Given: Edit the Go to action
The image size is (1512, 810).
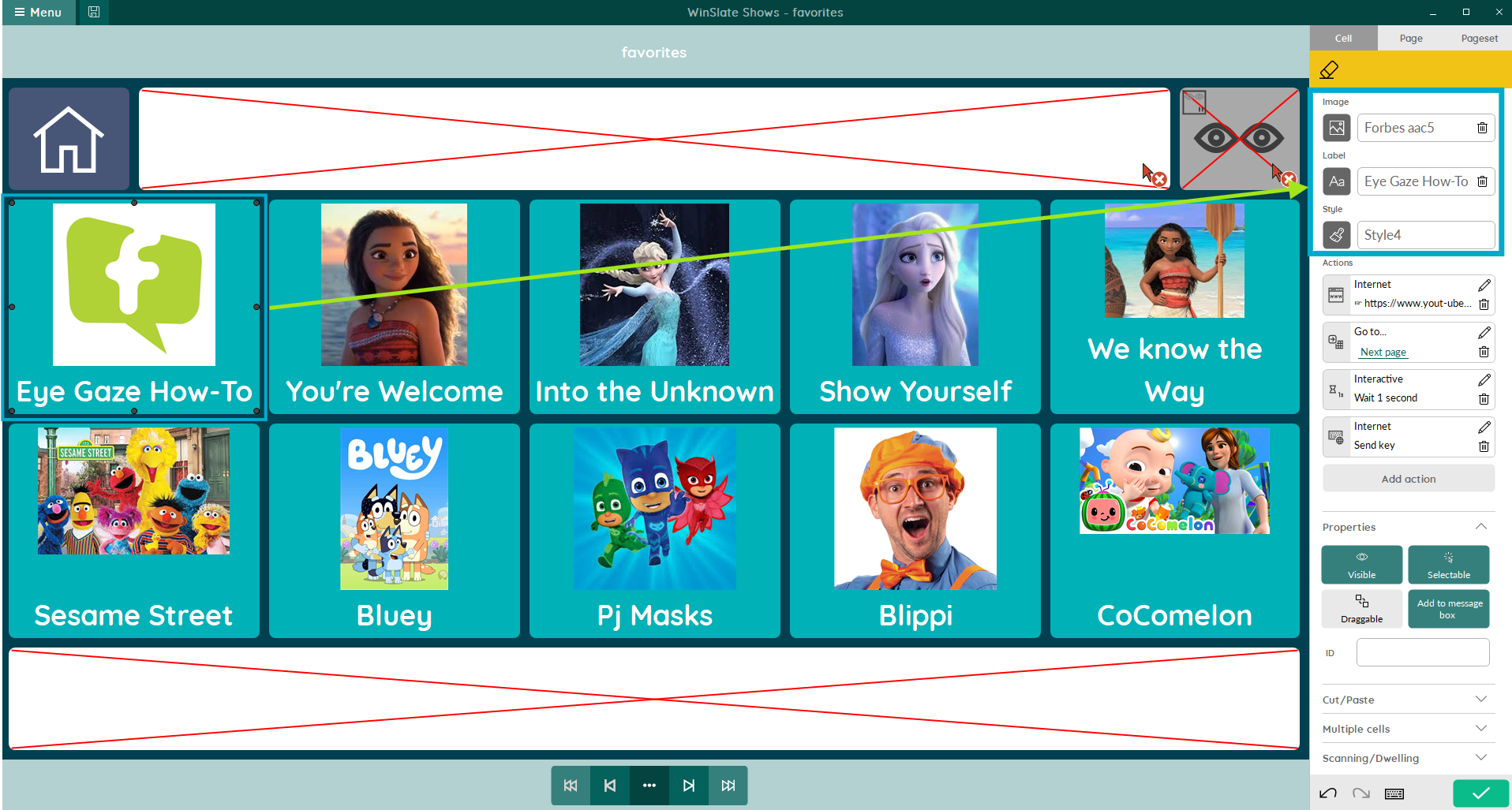Looking at the screenshot, I should coord(1484,332).
